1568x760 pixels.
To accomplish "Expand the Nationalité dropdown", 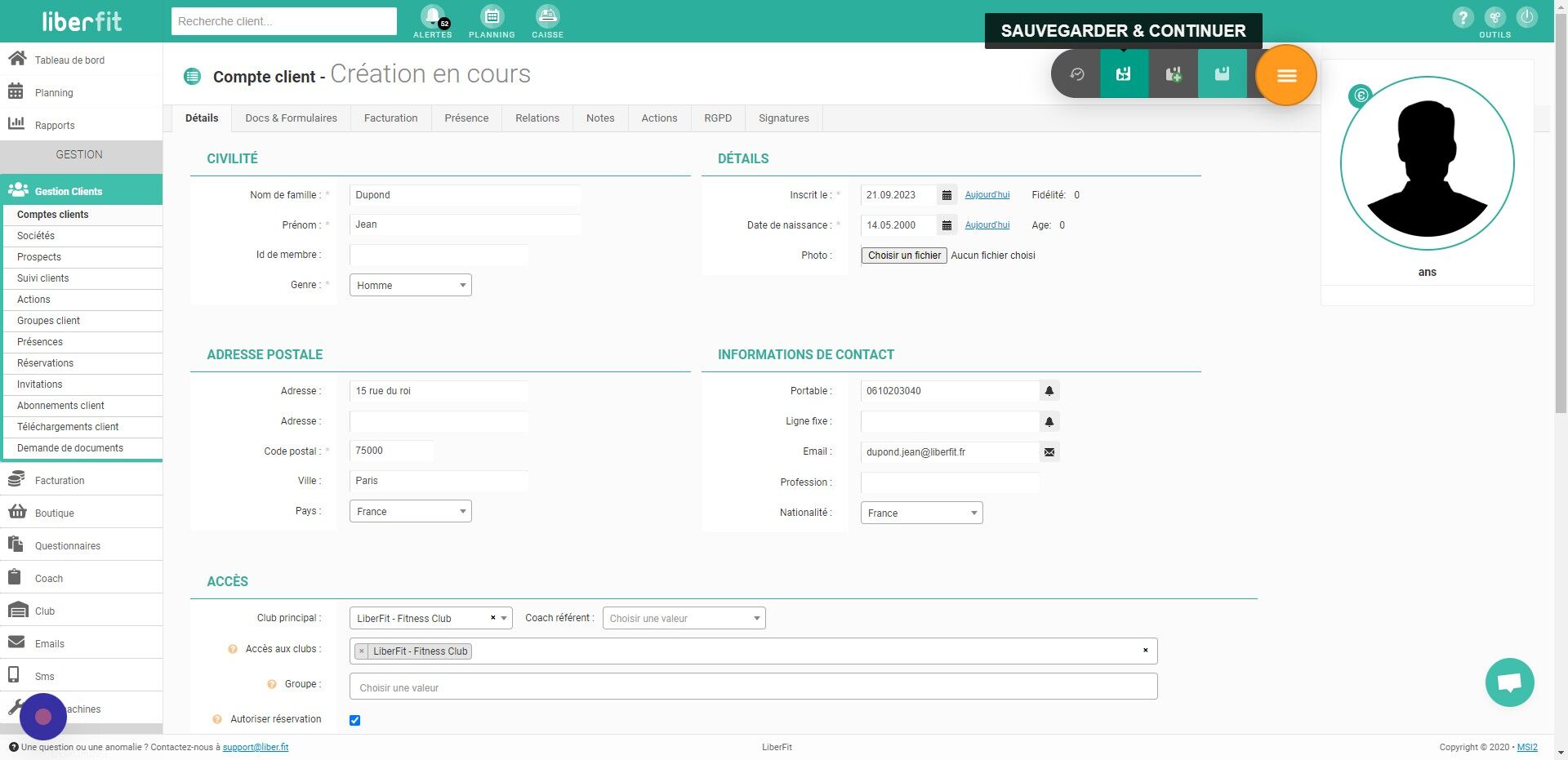I will tap(921, 513).
